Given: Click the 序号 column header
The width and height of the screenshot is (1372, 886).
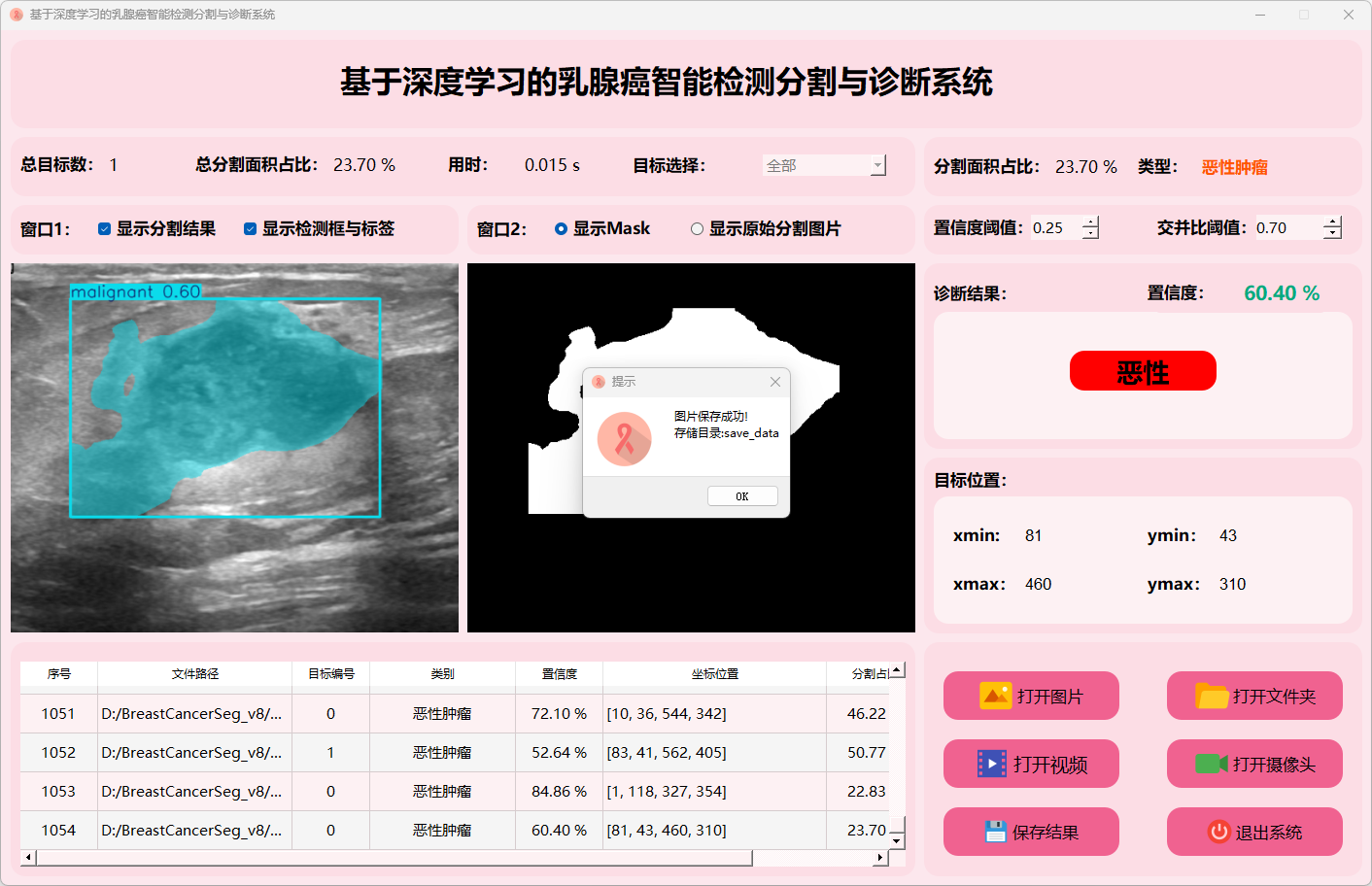Looking at the screenshot, I should pos(59,674).
